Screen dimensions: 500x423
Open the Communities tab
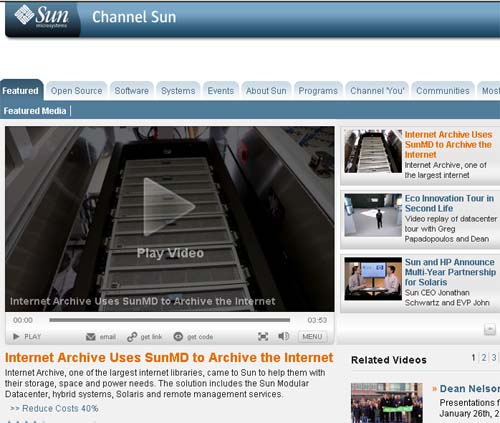[443, 91]
